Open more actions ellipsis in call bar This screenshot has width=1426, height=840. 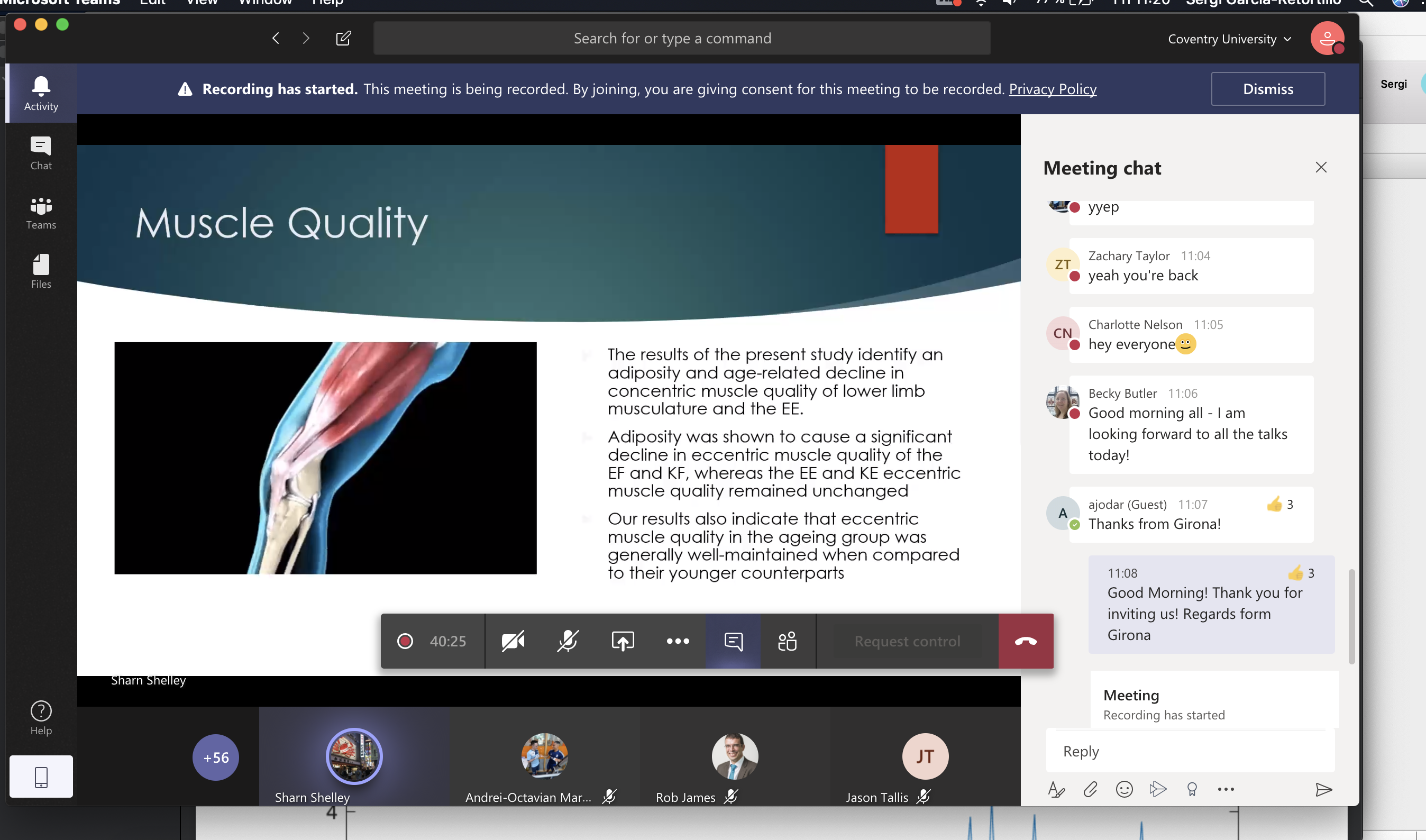[x=678, y=641]
